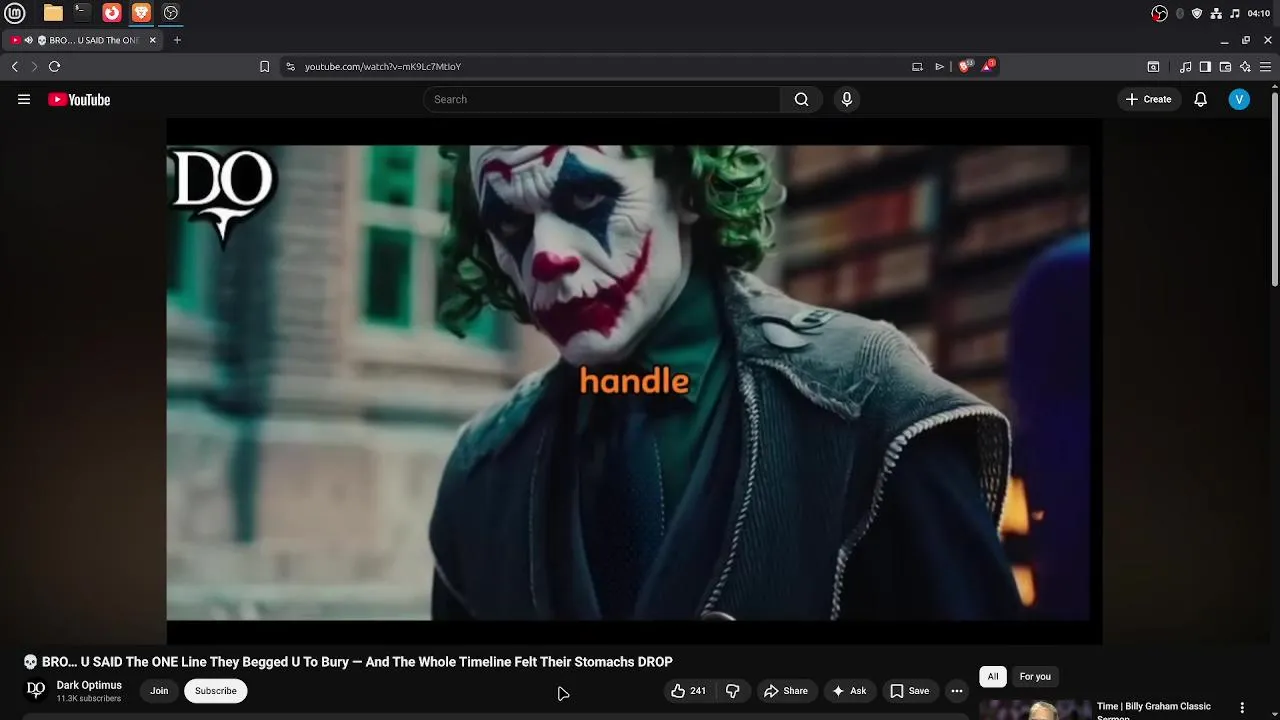Image resolution: width=1280 pixels, height=720 pixels.
Task: Open the Linux Mint start menu
Action: pos(15,13)
